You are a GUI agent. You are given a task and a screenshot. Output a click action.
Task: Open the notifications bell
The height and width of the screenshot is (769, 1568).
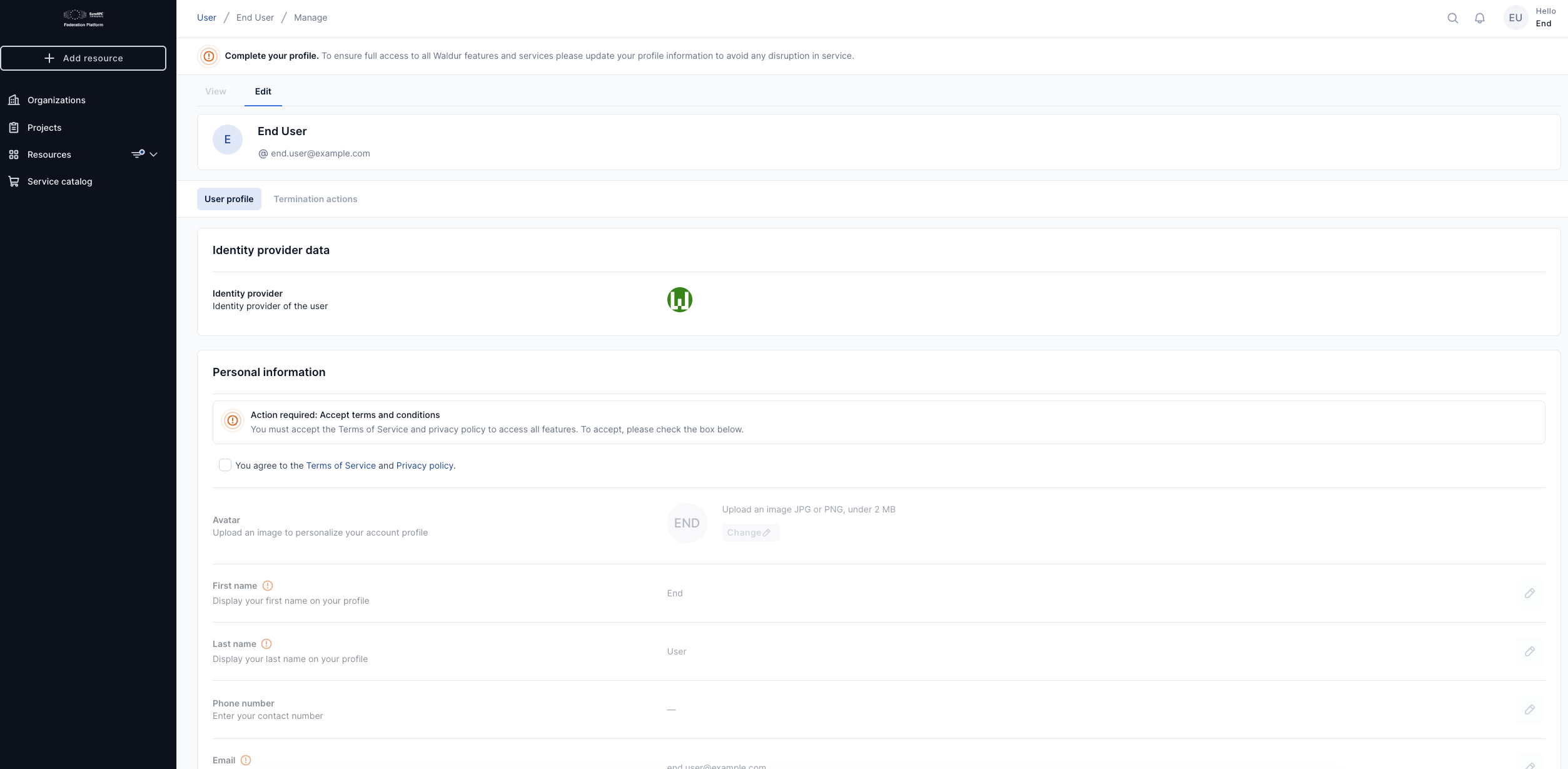(x=1479, y=18)
